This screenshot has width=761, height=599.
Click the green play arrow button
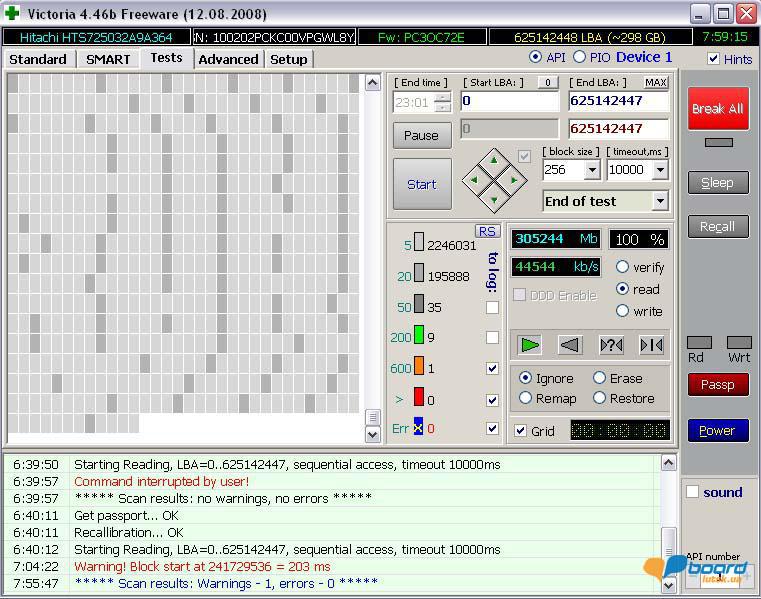[530, 345]
